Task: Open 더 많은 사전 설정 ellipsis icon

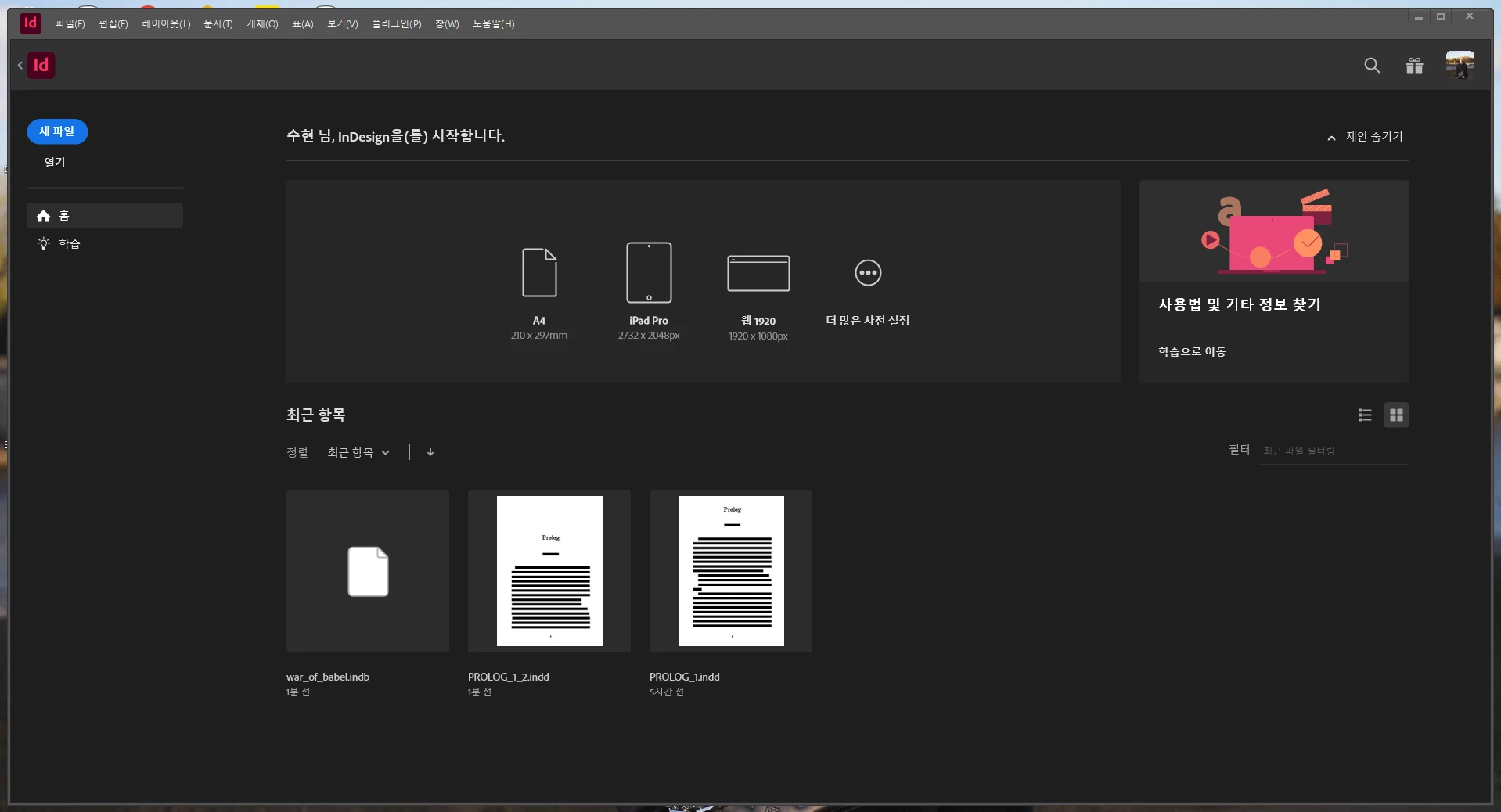Action: pos(868,273)
